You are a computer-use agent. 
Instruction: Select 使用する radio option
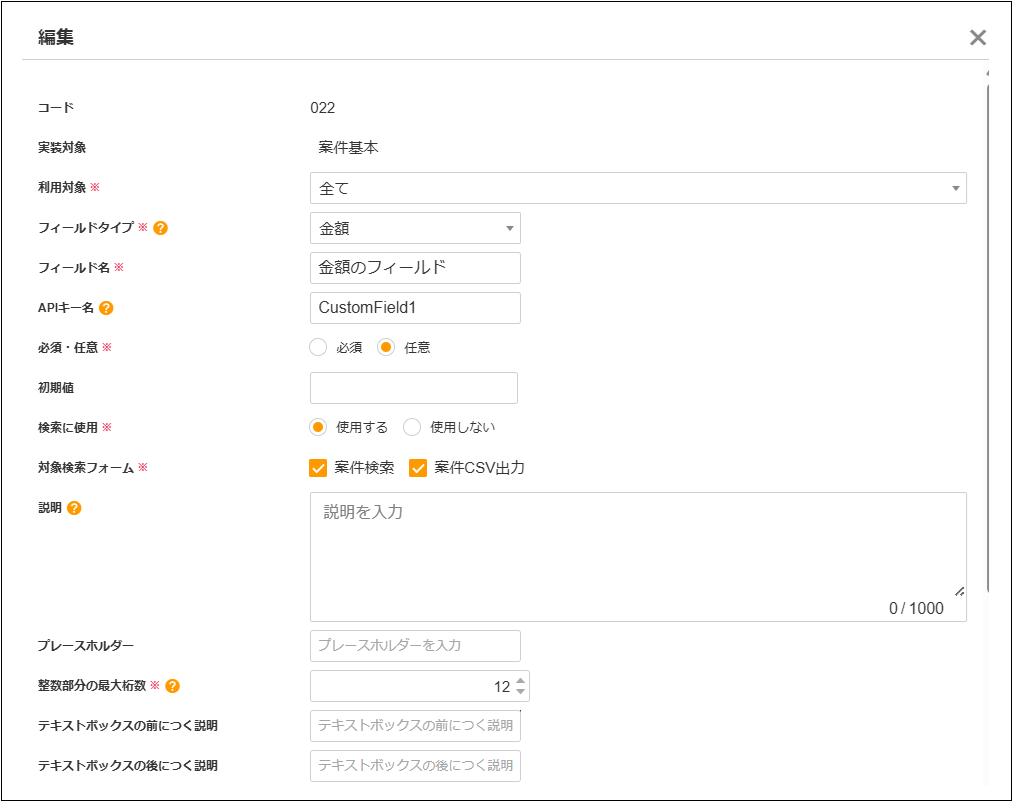[319, 427]
